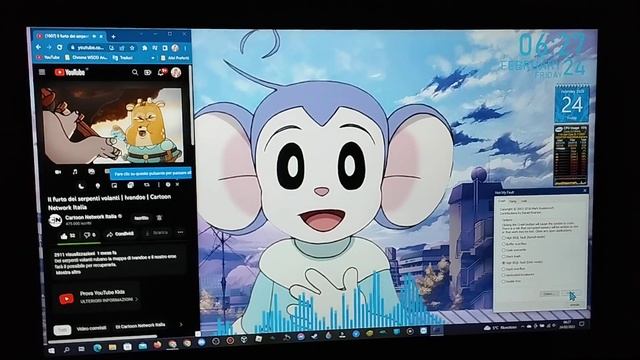This screenshot has height=360, width=640.
Task: Click the music note icon below the video
Action: point(75,172)
